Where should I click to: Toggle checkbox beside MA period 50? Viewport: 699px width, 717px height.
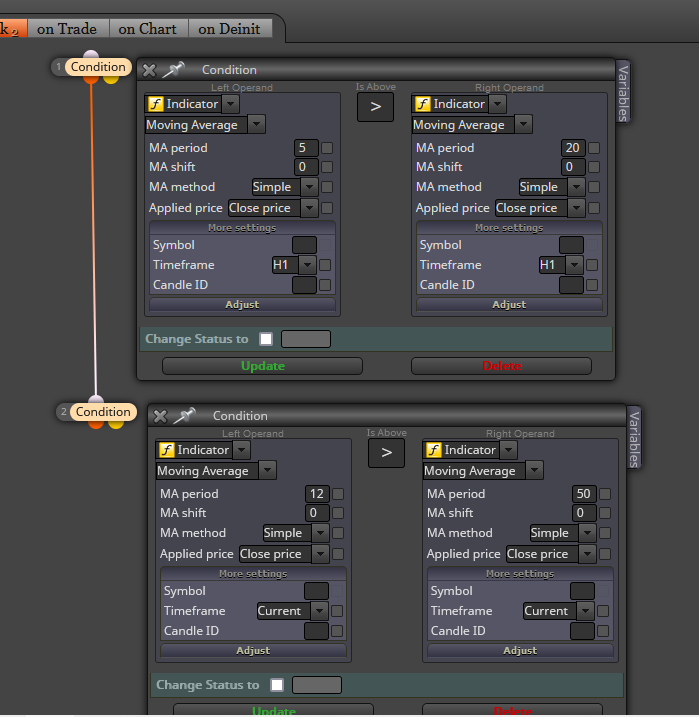(x=605, y=494)
